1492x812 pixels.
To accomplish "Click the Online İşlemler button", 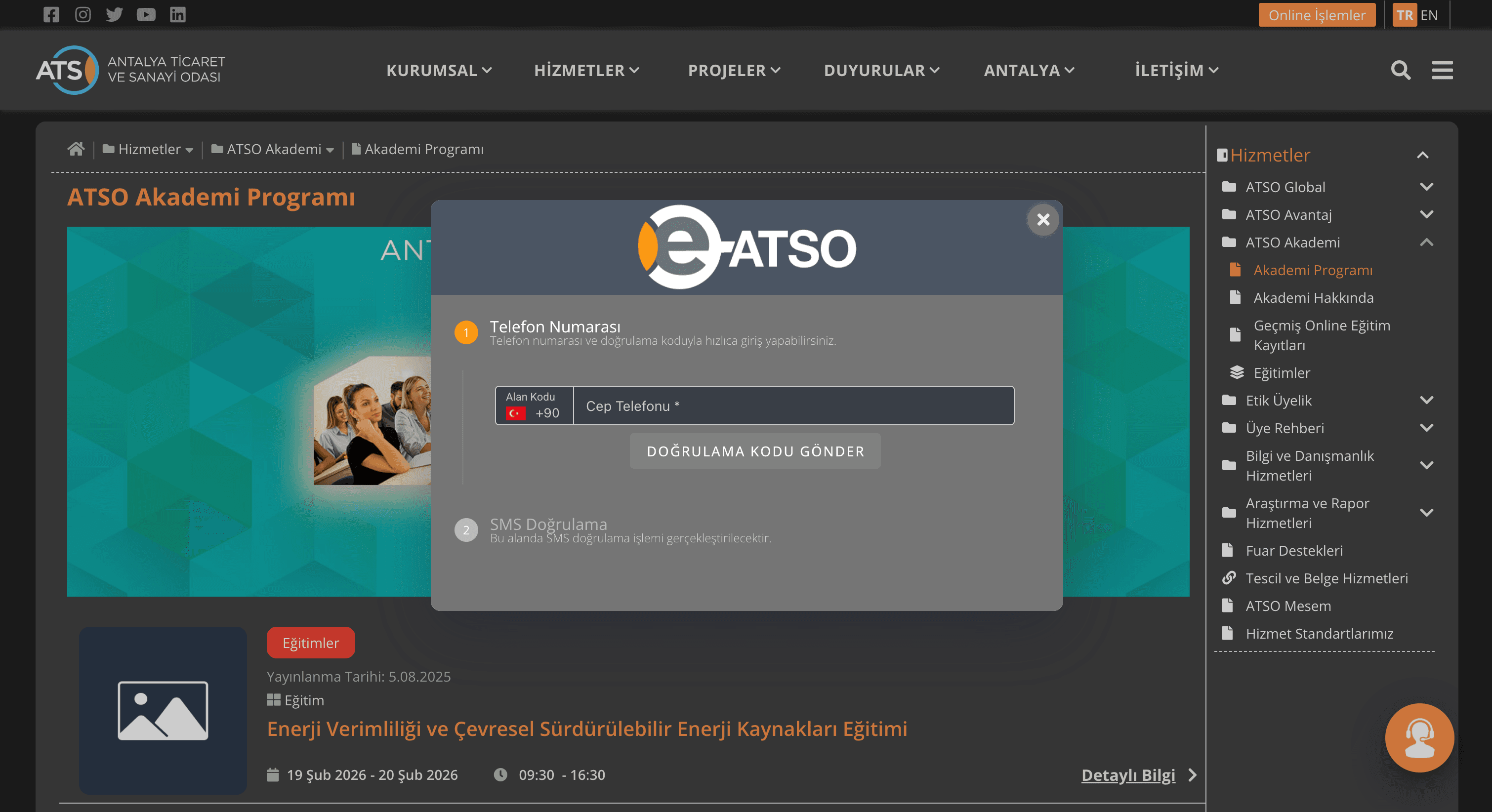I will tap(1317, 15).
